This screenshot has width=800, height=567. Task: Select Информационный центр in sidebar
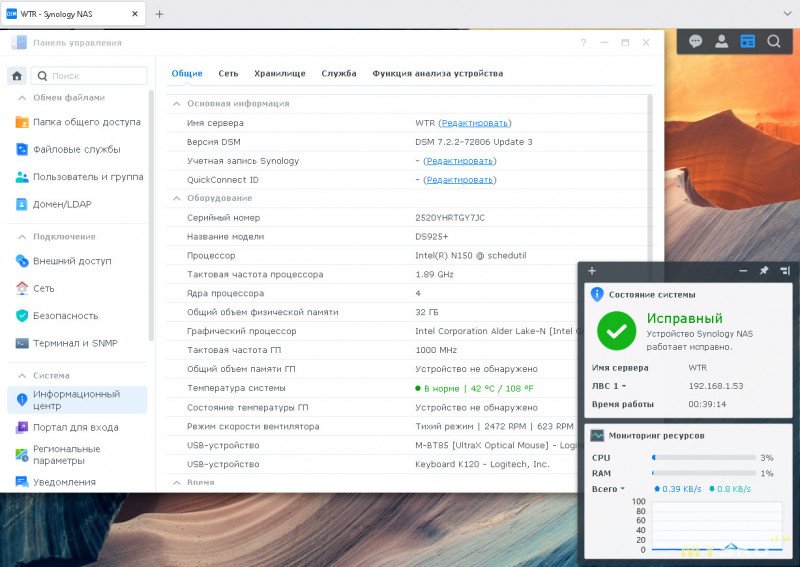tap(78, 400)
